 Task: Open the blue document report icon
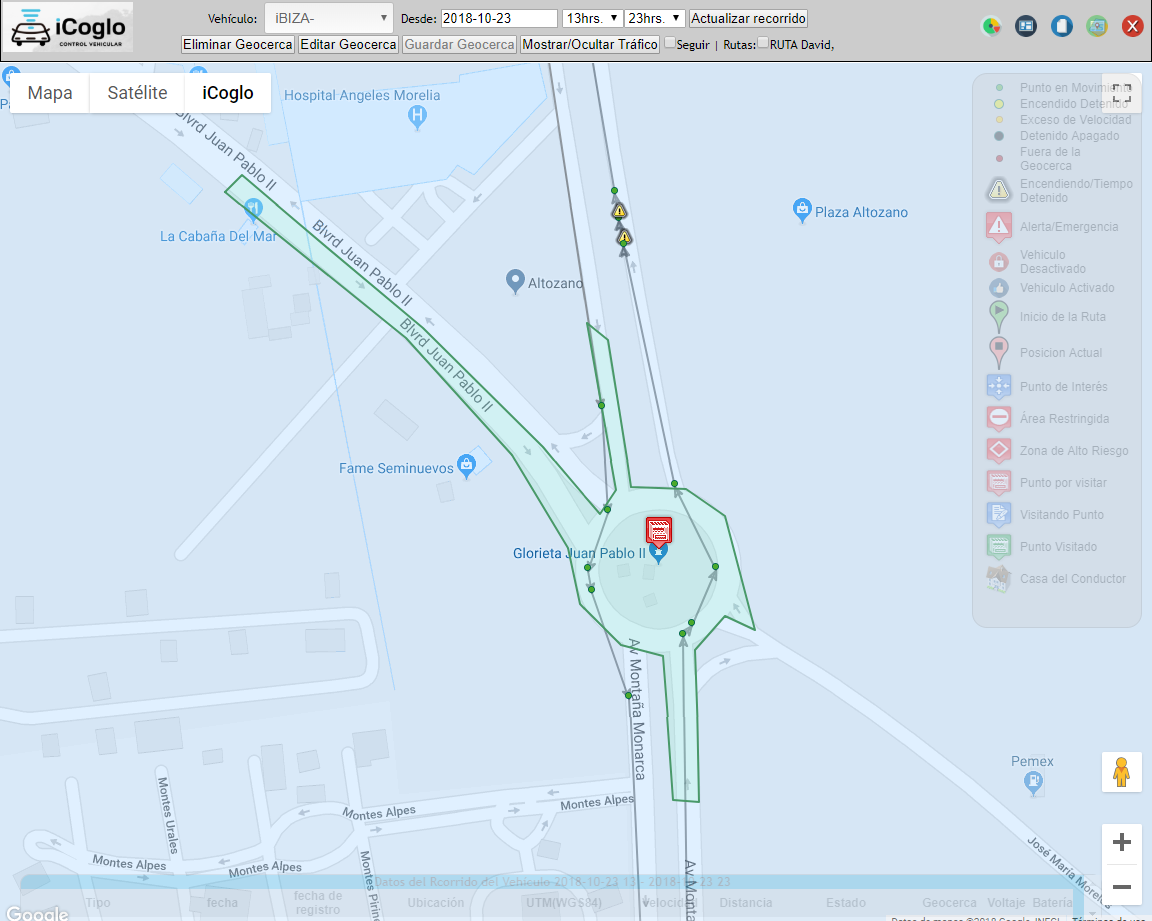tap(1062, 27)
